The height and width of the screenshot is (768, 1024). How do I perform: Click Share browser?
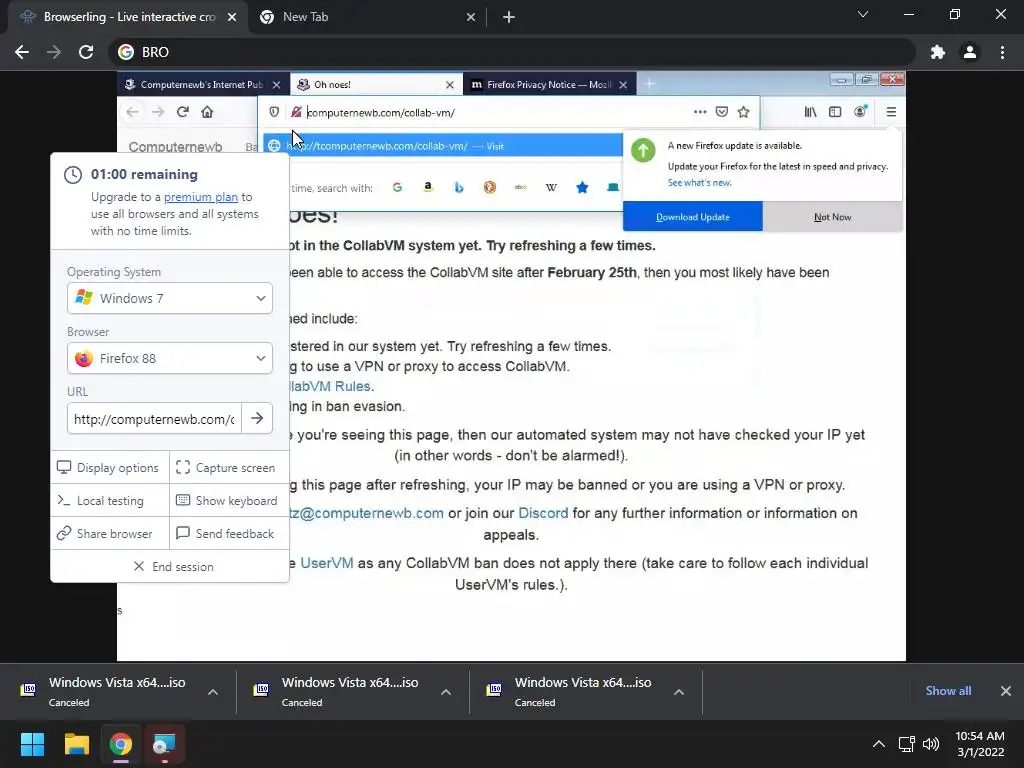[x=109, y=534]
